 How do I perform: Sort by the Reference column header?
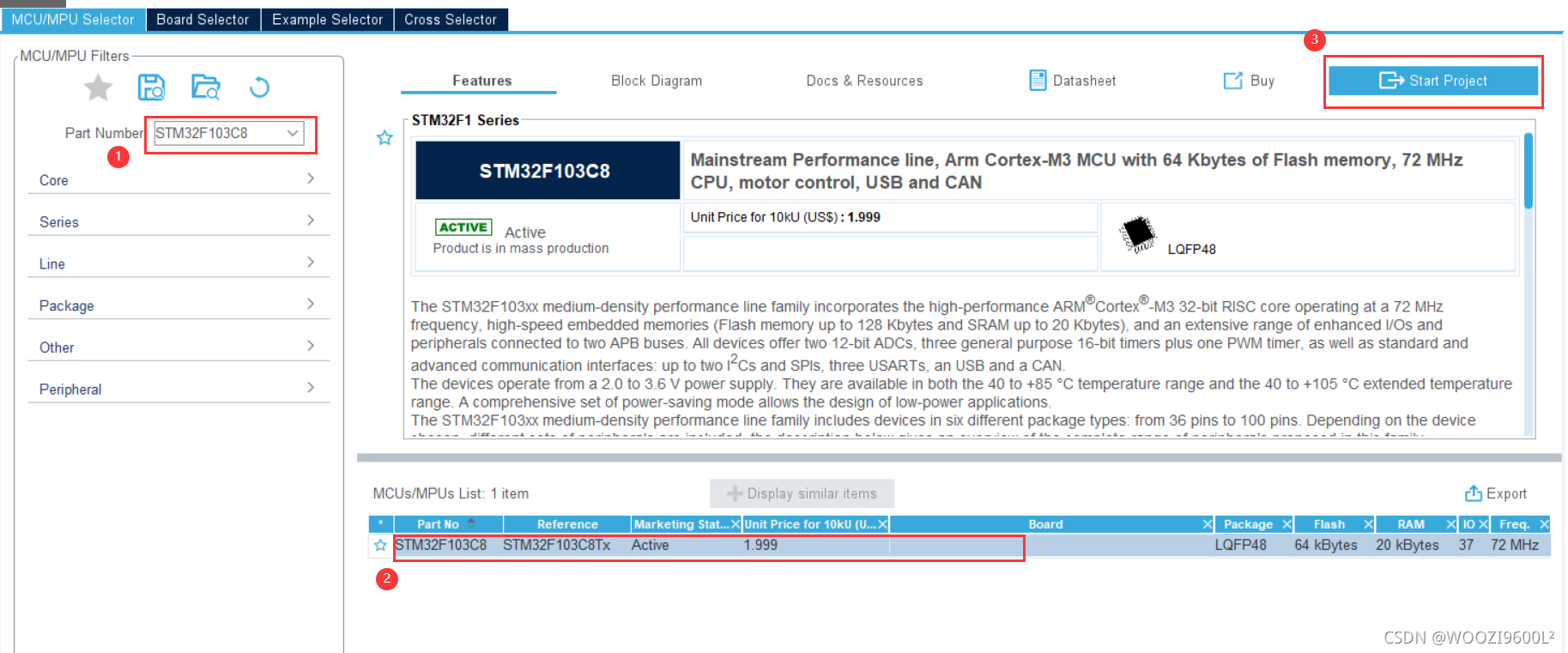tap(567, 524)
